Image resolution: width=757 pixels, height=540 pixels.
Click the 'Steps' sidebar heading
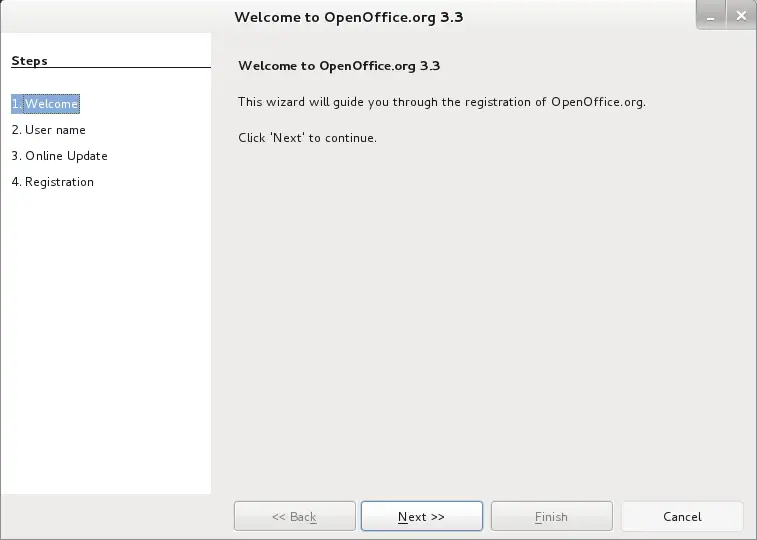click(29, 61)
